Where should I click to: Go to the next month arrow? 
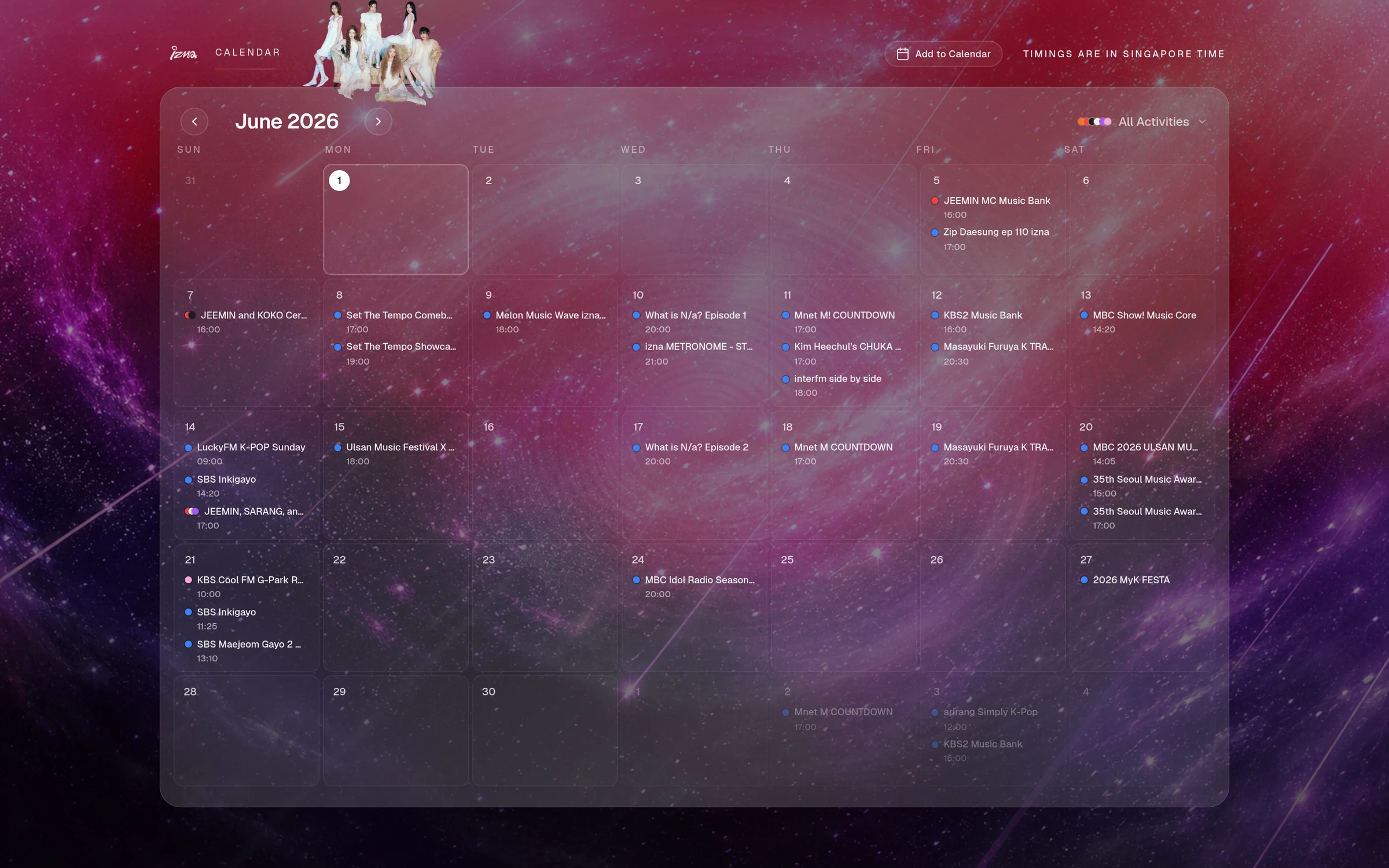[x=378, y=122]
